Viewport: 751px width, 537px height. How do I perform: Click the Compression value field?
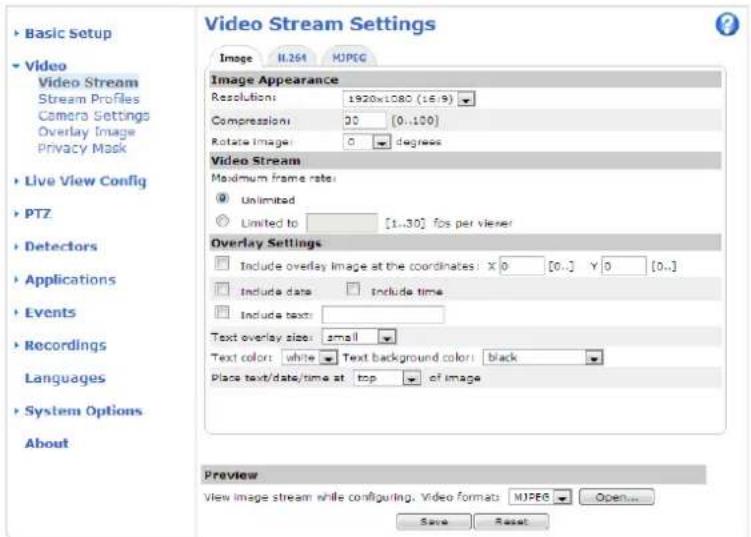(364, 121)
